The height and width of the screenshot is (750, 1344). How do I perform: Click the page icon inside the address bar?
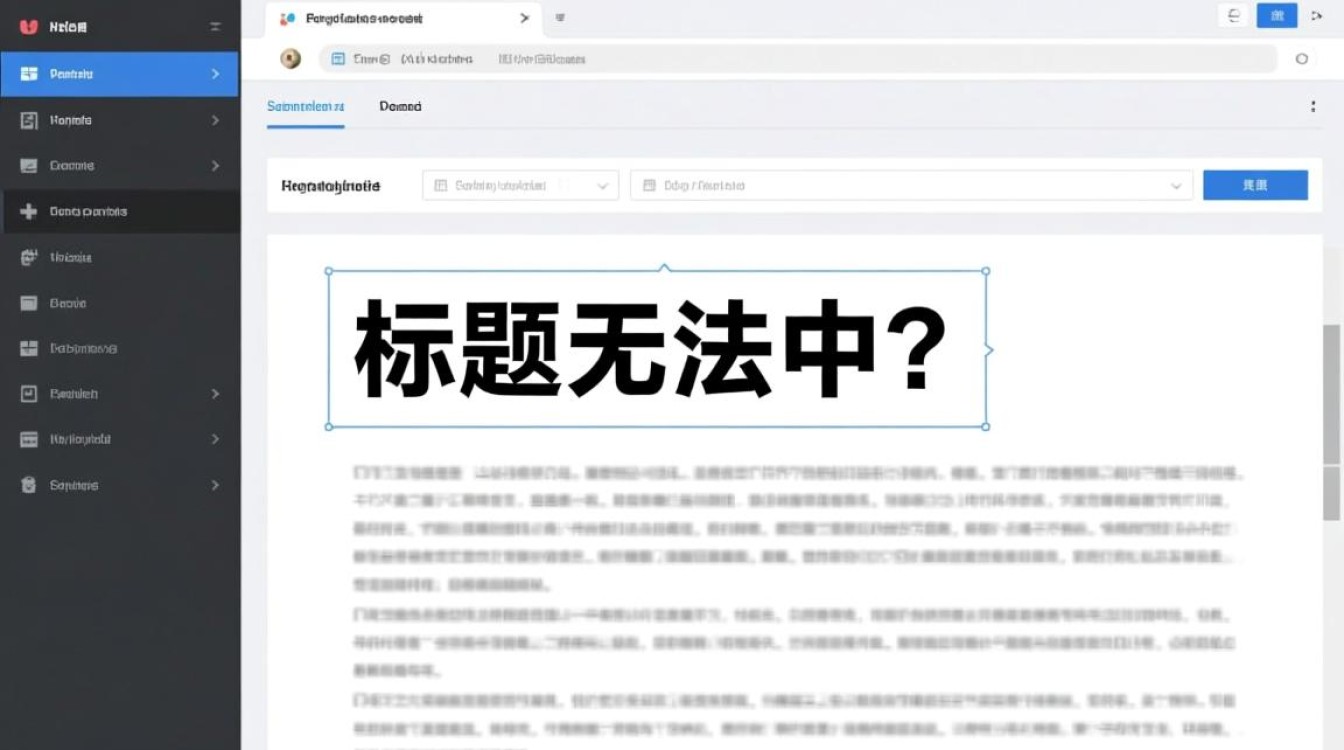pyautogui.click(x=338, y=59)
